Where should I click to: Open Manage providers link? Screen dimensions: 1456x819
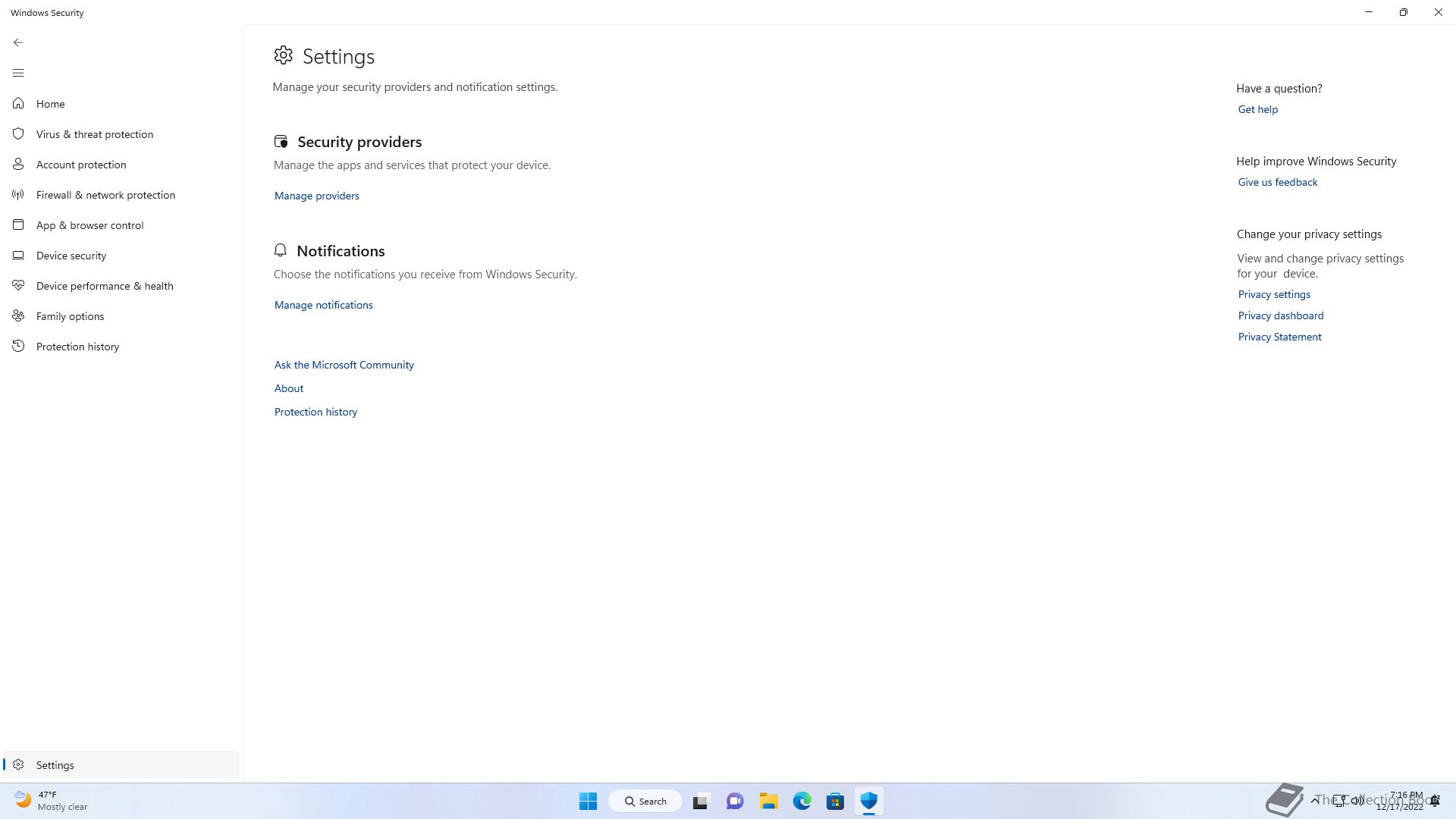coord(316,196)
